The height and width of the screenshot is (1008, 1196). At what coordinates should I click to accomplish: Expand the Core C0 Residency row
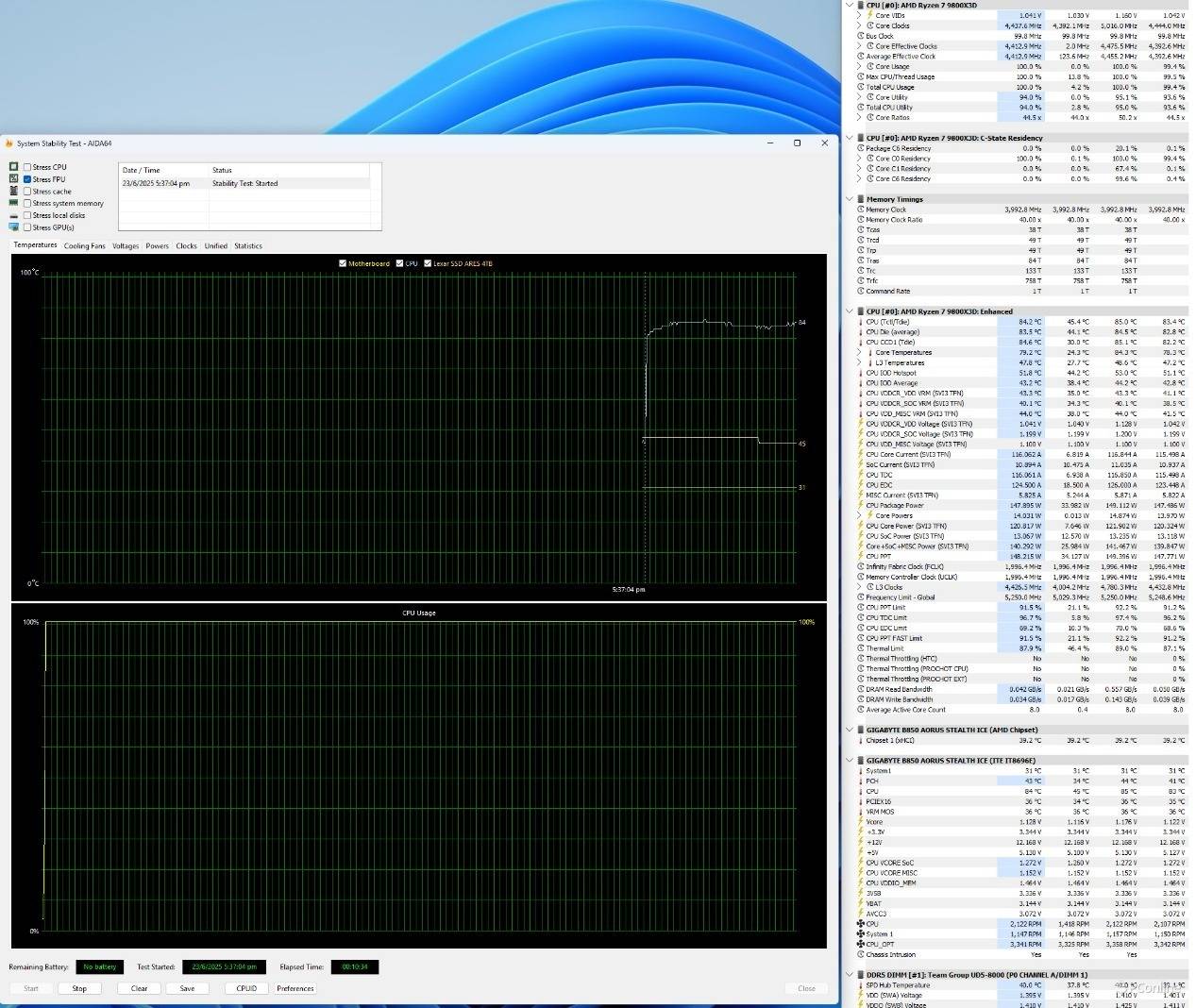click(x=859, y=159)
